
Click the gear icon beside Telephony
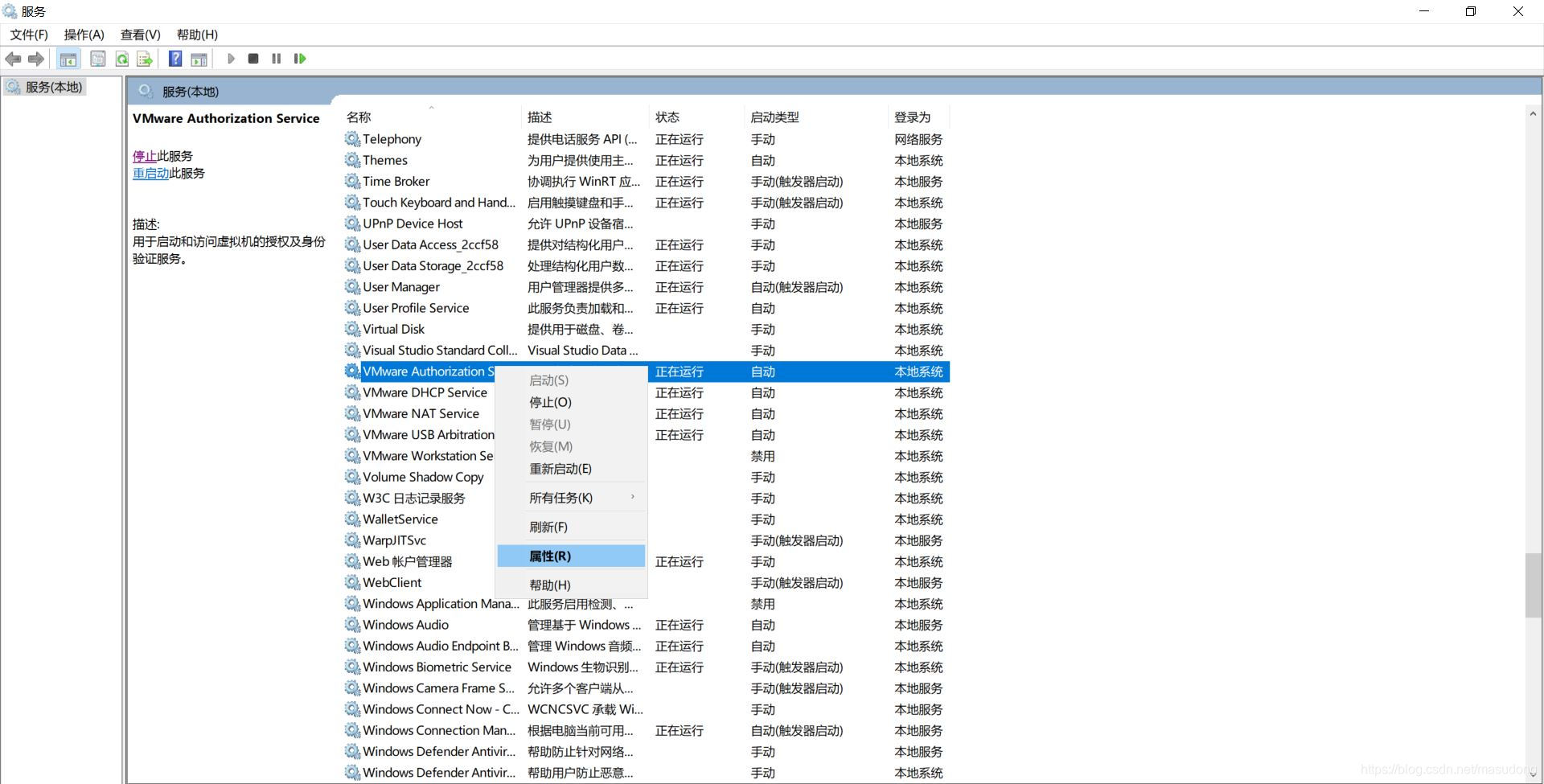352,139
